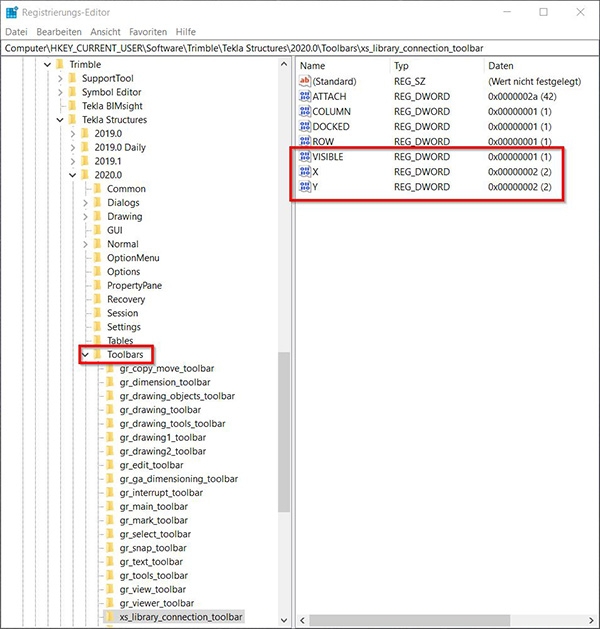Click the (Standard) string value icon
600x629 pixels.
305,81
